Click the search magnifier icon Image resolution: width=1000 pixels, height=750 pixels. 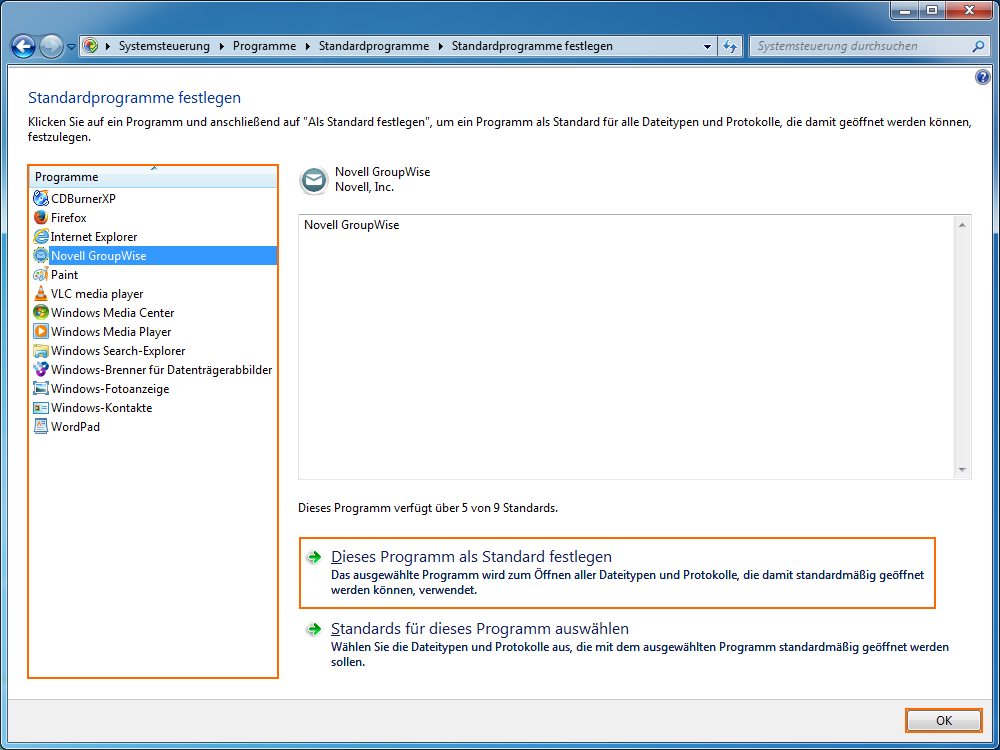tap(978, 46)
